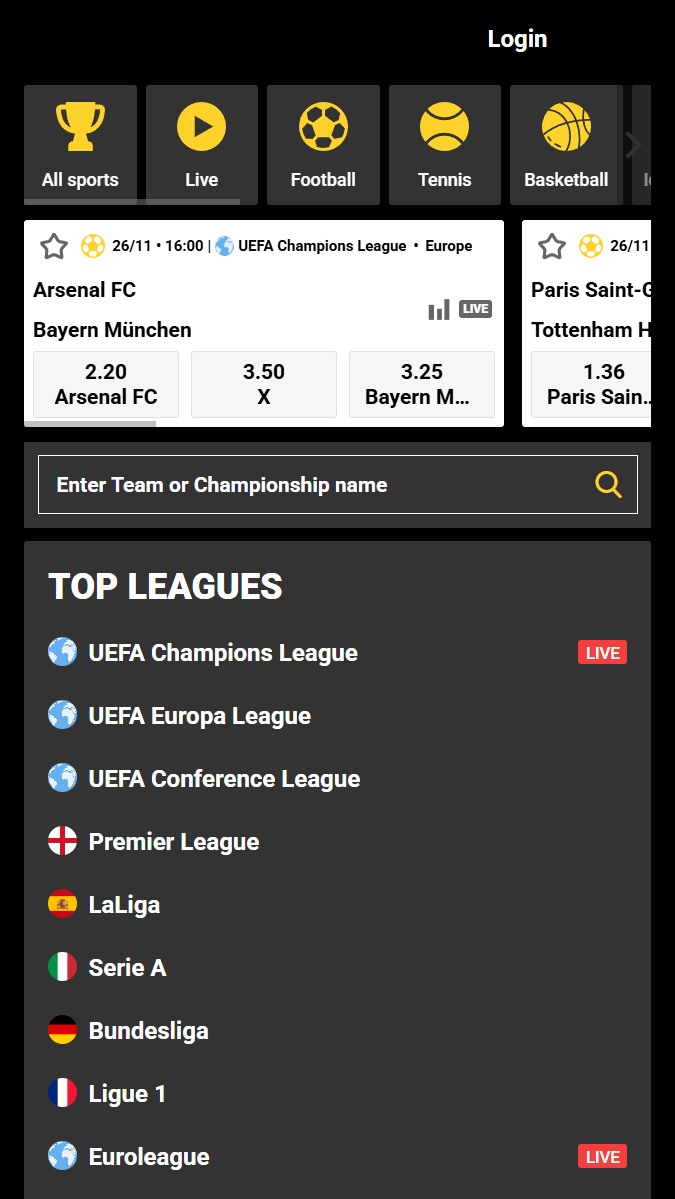Click the Live play icon
Viewport: 675px width, 1199px height.
click(x=201, y=126)
